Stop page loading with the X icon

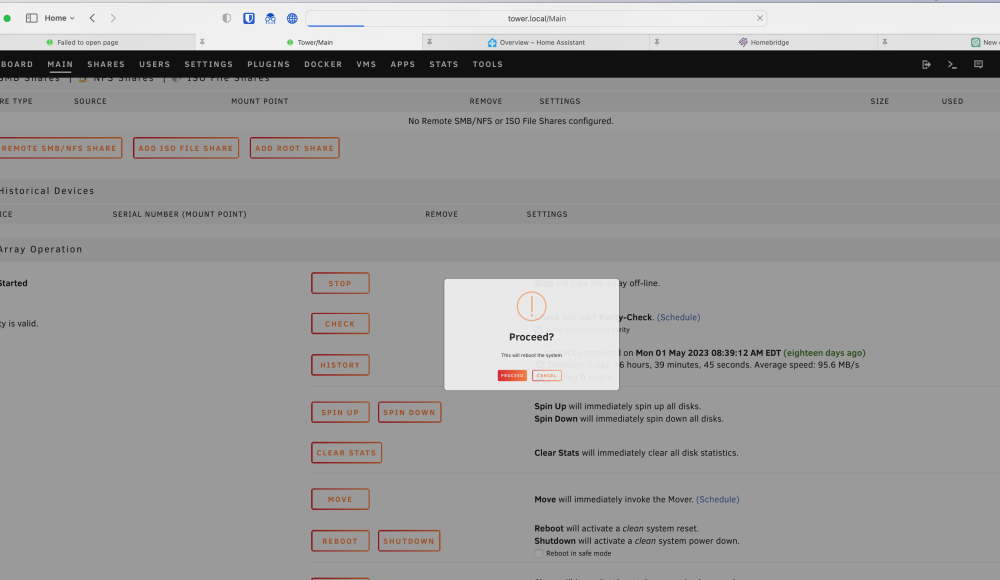point(760,18)
